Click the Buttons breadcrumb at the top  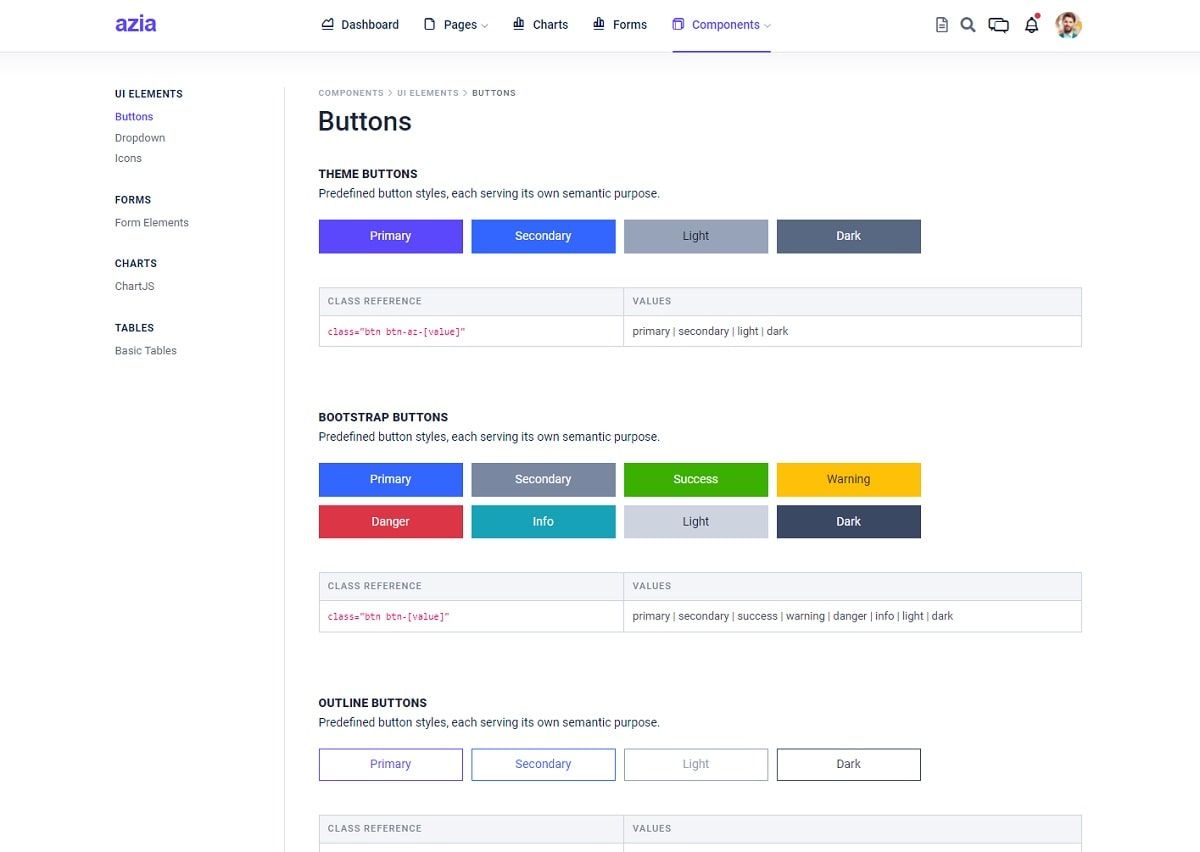click(x=494, y=92)
